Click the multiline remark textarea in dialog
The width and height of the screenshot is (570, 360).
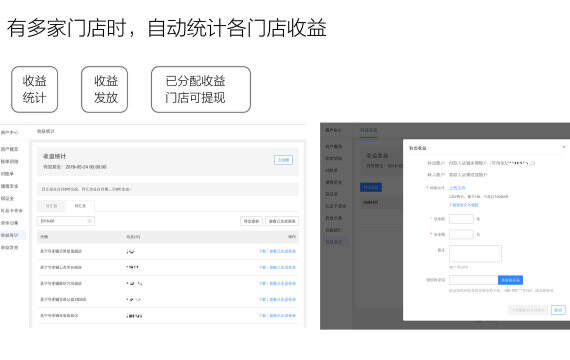475,254
